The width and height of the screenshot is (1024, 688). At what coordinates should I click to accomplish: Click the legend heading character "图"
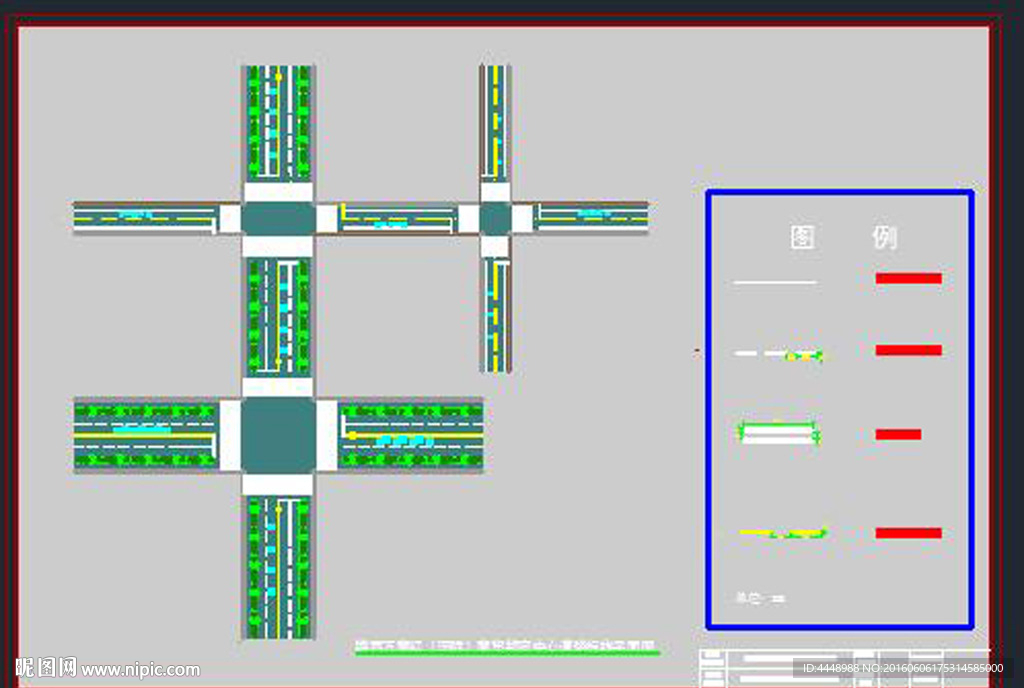coord(802,237)
